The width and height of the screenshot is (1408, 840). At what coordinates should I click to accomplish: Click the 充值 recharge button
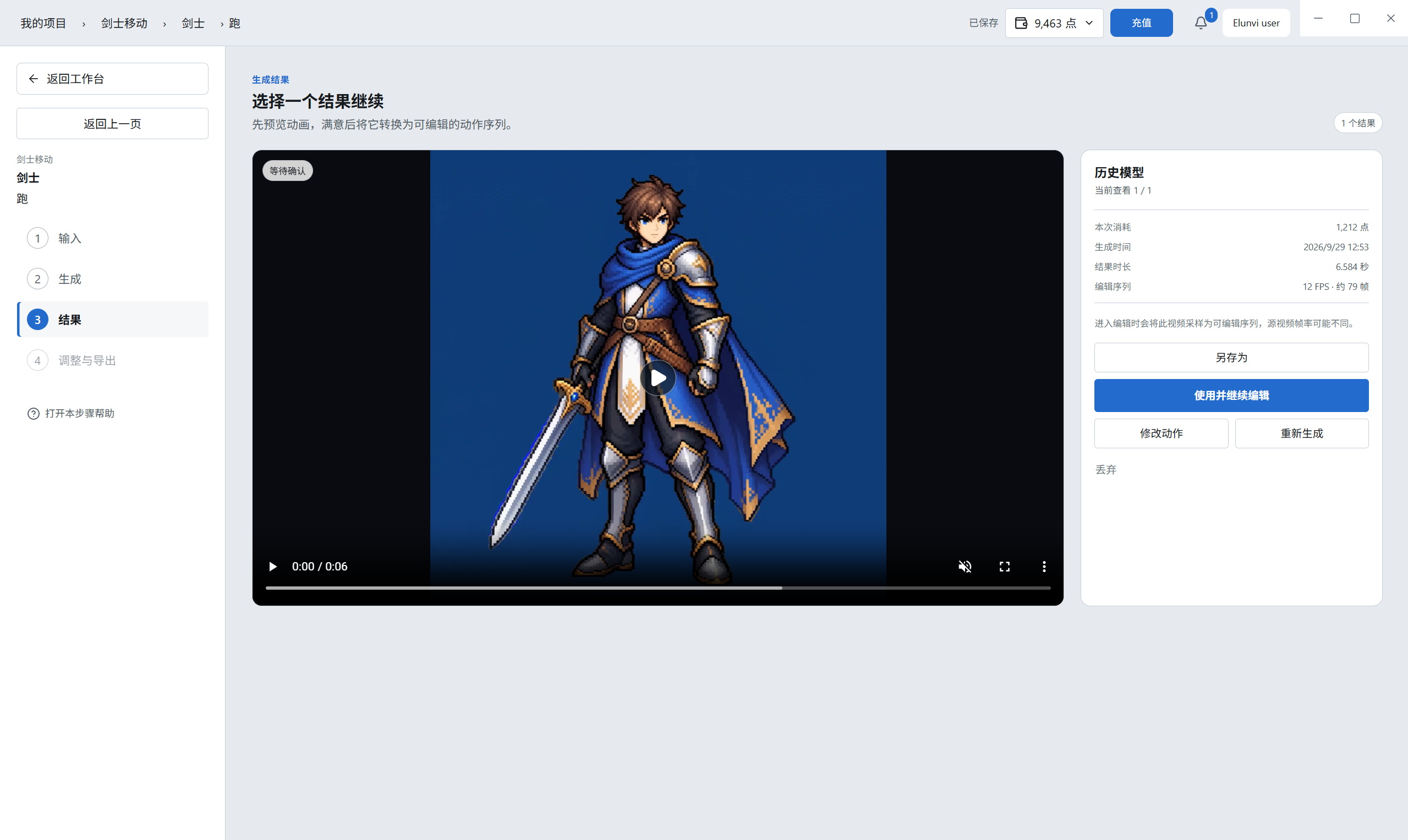pyautogui.click(x=1141, y=23)
